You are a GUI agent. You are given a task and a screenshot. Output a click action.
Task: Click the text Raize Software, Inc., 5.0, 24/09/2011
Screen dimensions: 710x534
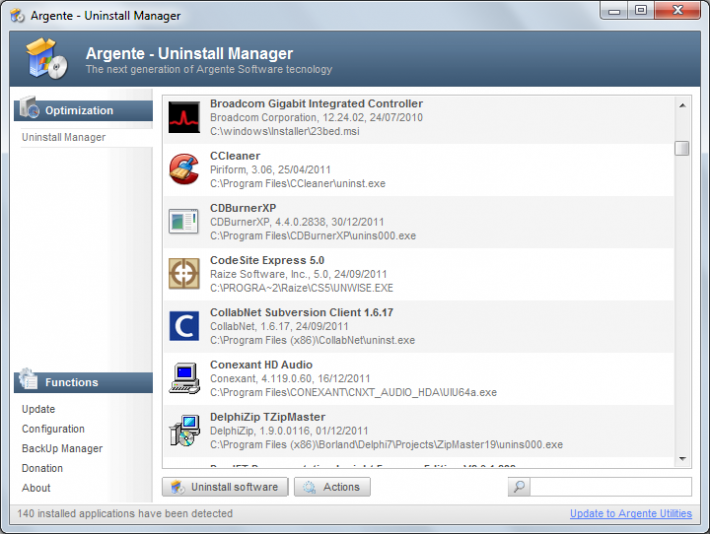click(298, 274)
